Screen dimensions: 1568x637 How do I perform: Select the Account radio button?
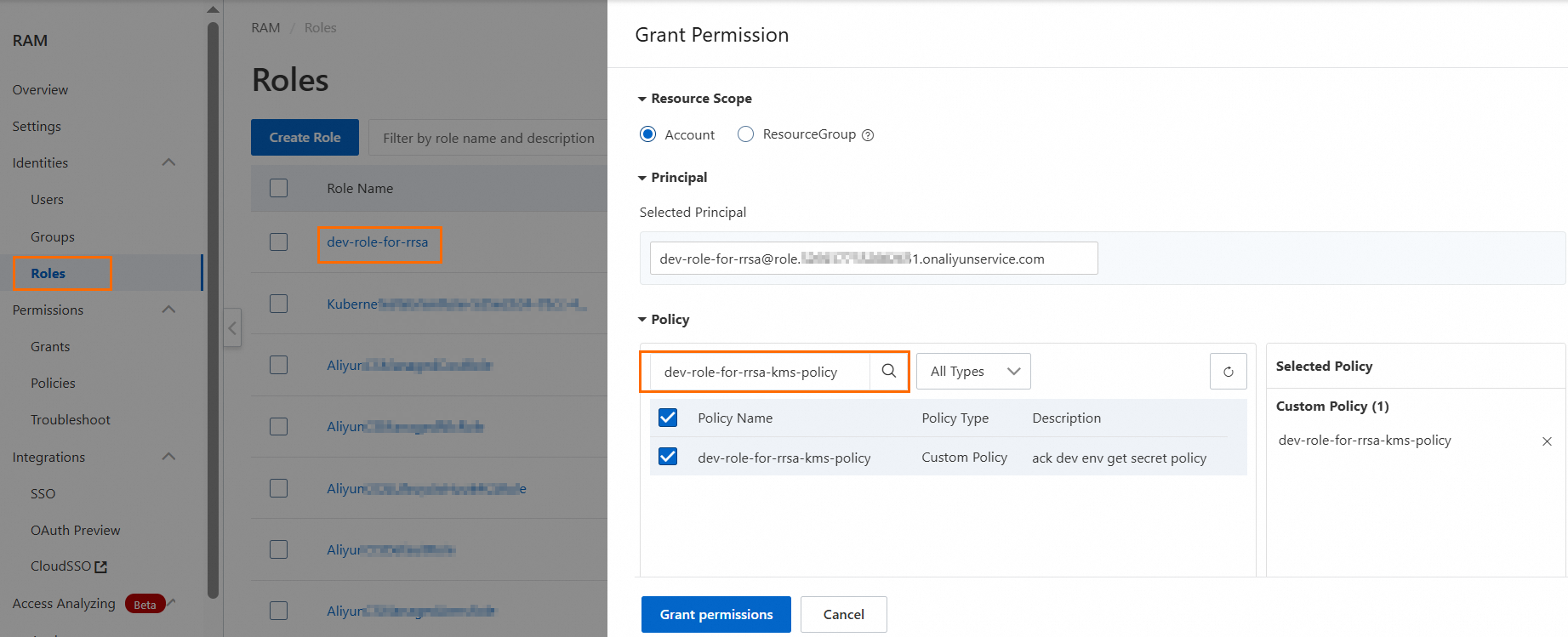648,134
